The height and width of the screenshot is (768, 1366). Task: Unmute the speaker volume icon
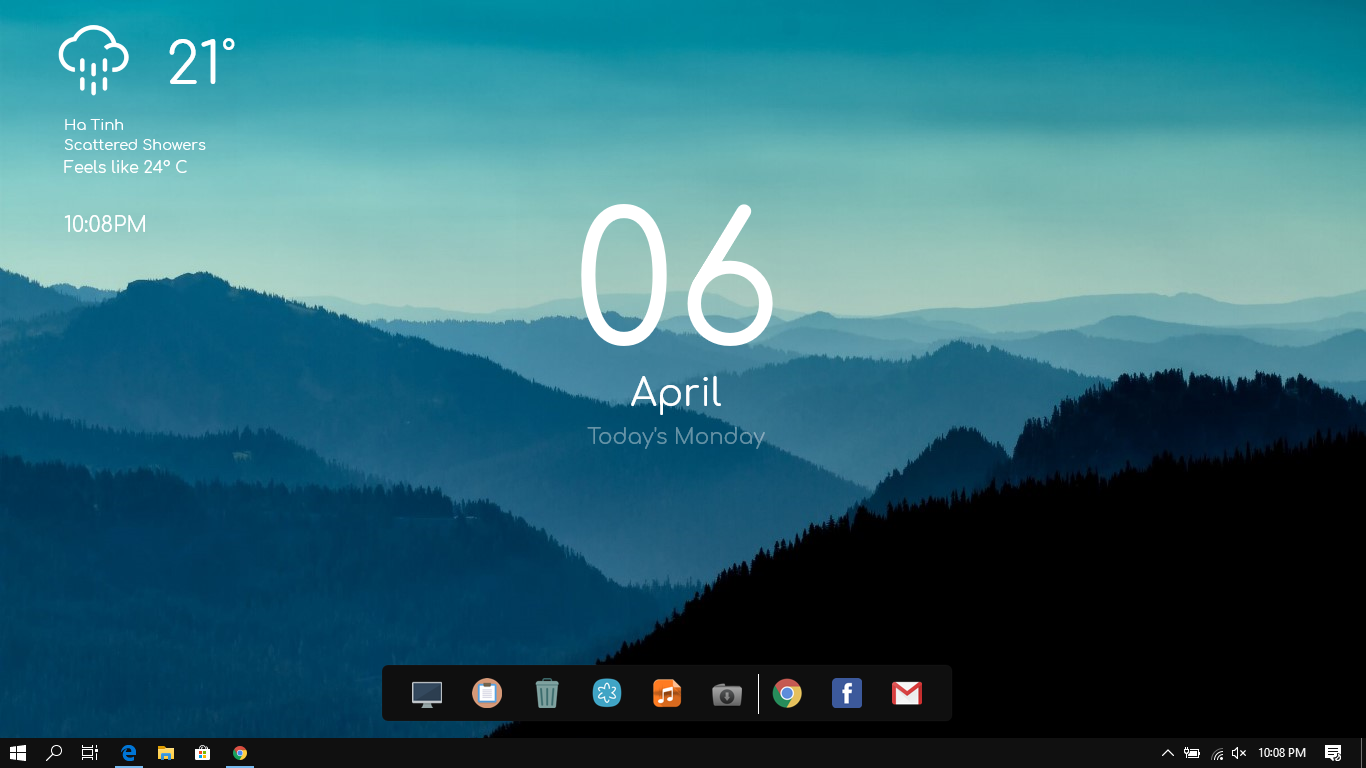tap(1239, 753)
